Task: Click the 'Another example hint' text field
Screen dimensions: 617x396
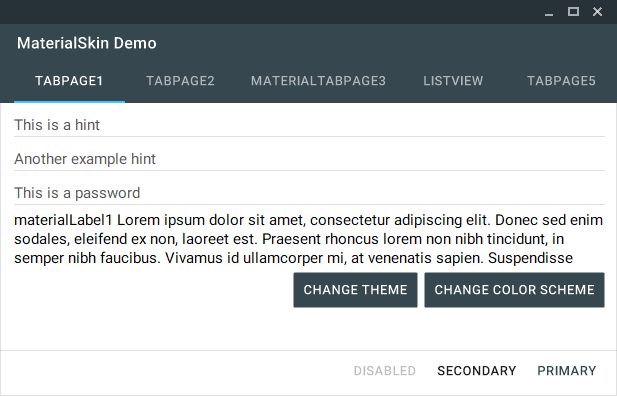Action: [x=309, y=159]
